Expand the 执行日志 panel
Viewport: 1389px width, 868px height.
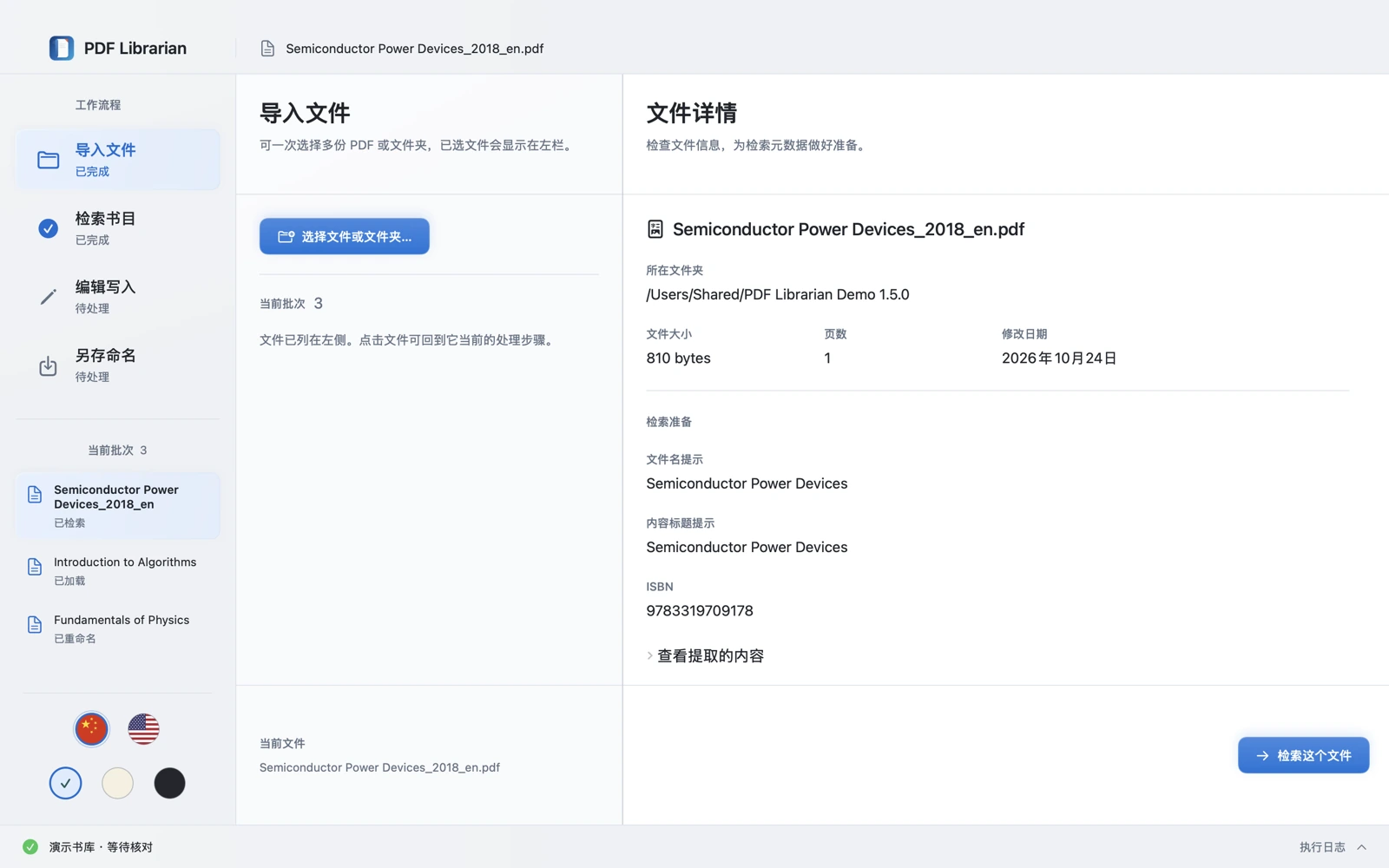(1333, 847)
